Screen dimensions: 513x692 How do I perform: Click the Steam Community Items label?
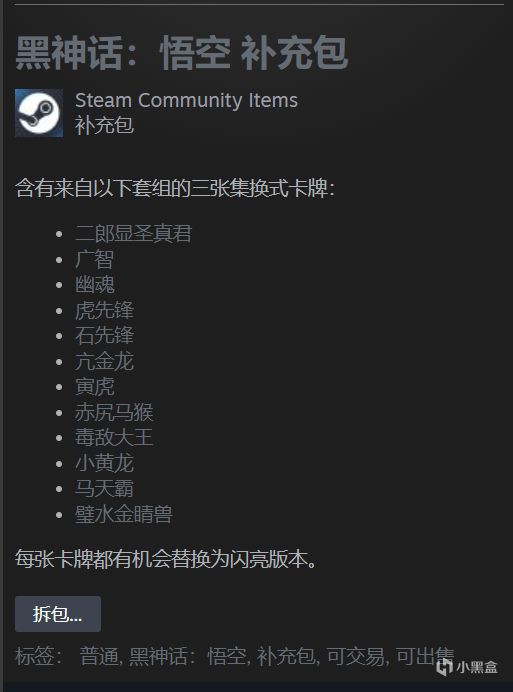[186, 100]
